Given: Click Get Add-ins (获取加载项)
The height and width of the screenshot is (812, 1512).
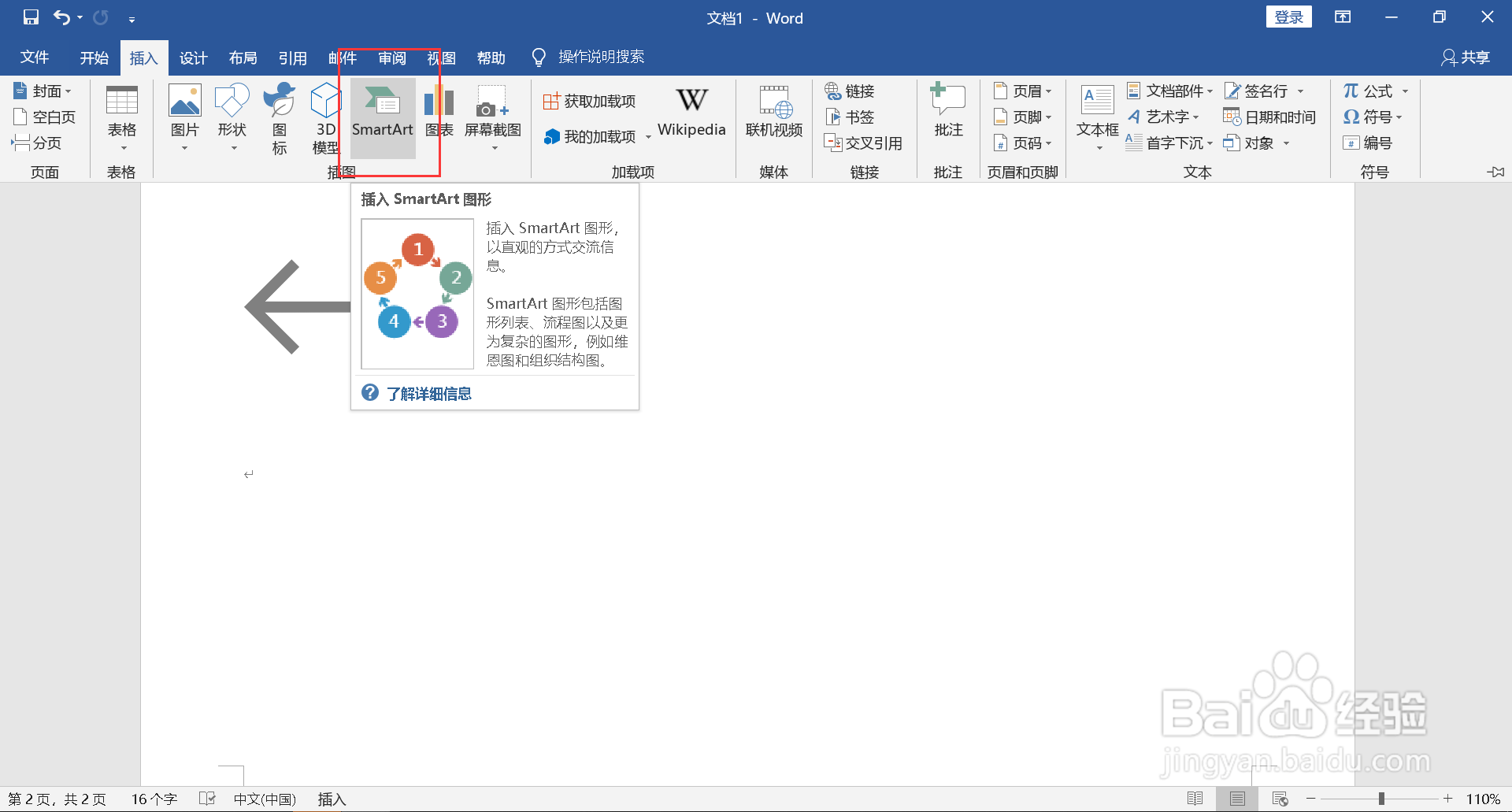Looking at the screenshot, I should point(590,101).
